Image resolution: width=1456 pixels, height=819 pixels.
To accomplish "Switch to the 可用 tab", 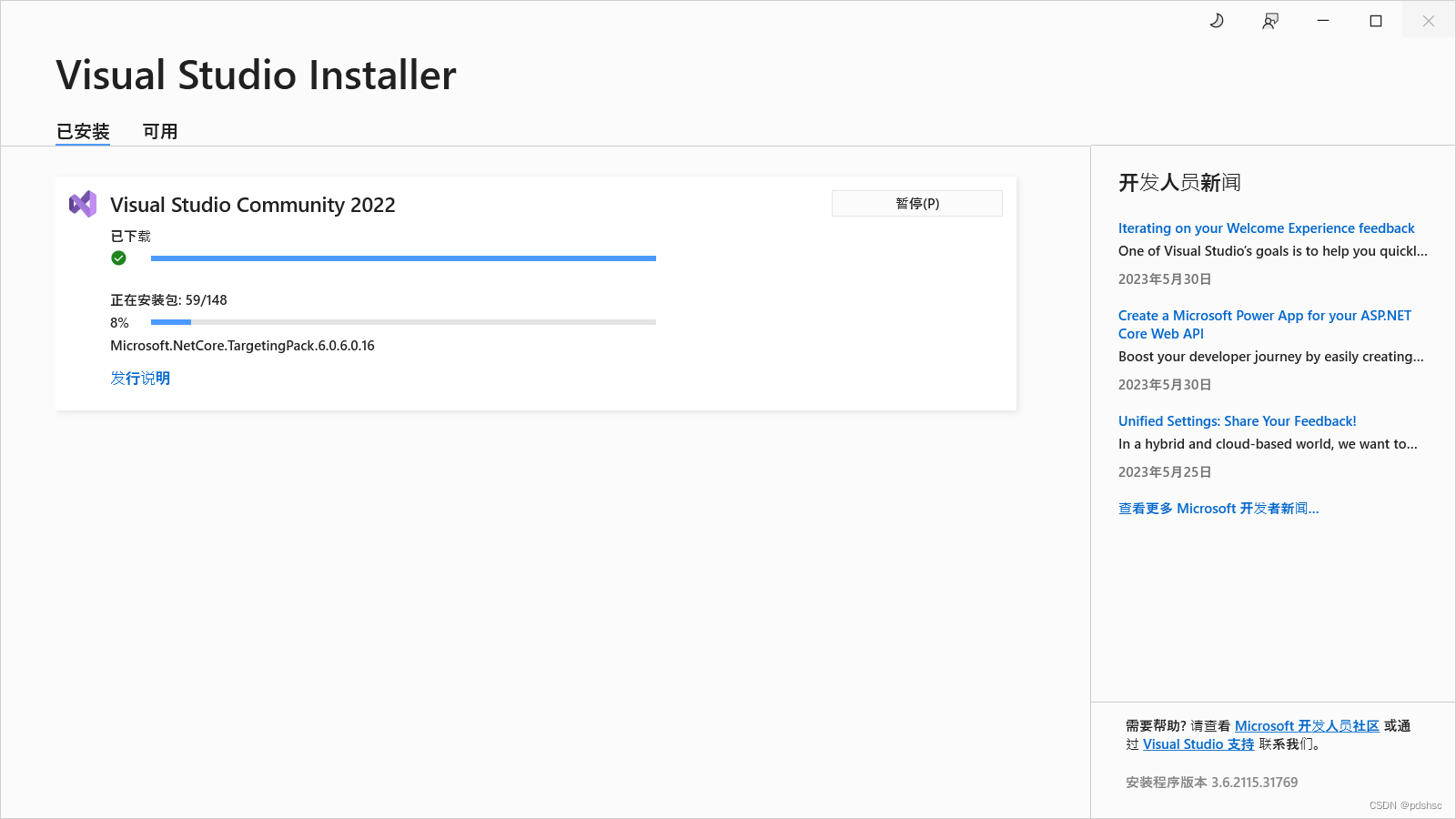I will tap(160, 132).
